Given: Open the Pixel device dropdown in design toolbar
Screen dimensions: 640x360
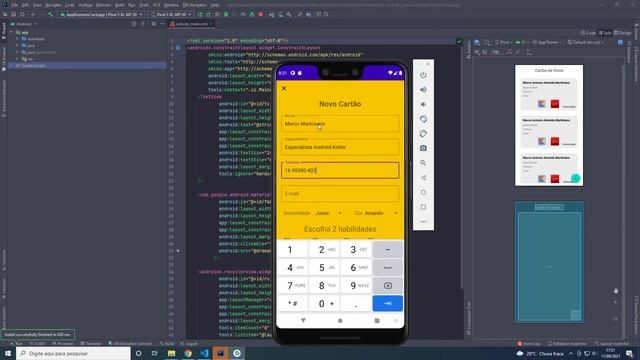Looking at the screenshot, I should (x=503, y=42).
